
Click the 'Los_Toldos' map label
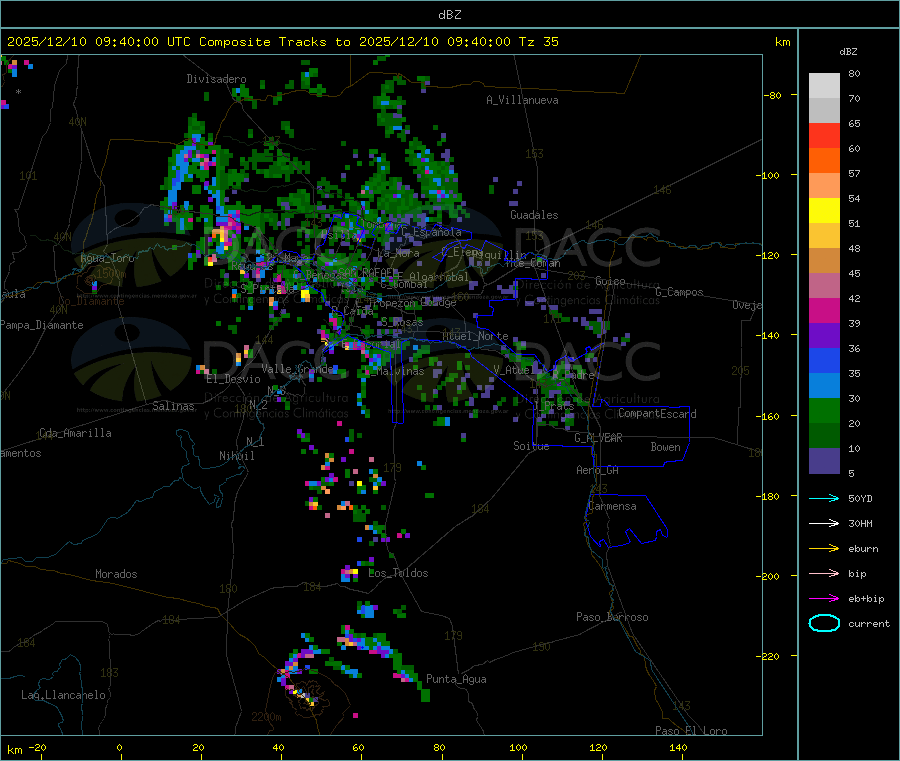[x=398, y=573]
